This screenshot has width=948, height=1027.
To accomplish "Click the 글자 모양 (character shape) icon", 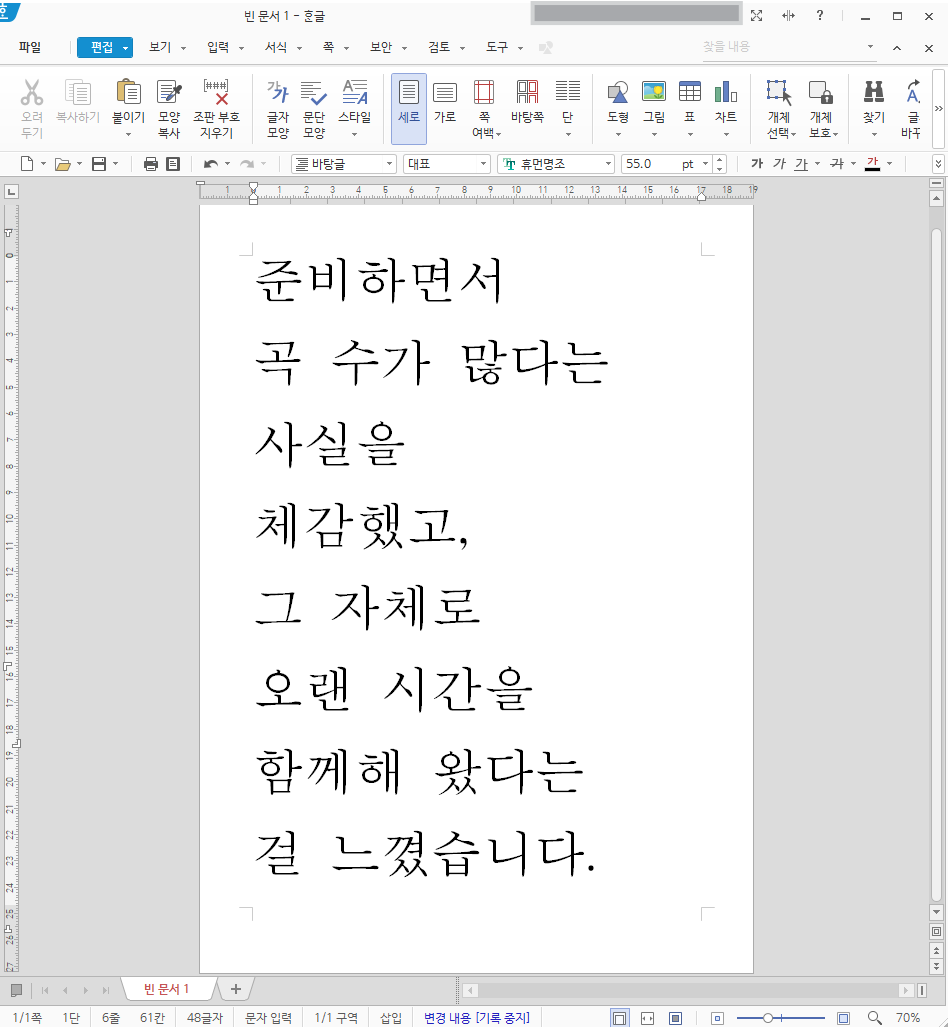I will coord(277,100).
